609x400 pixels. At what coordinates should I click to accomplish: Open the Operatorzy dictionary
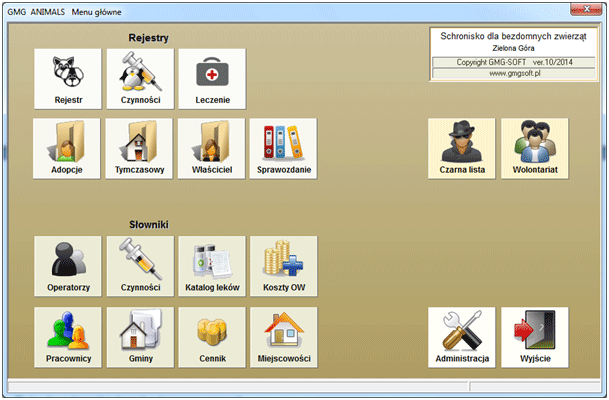[x=68, y=266]
